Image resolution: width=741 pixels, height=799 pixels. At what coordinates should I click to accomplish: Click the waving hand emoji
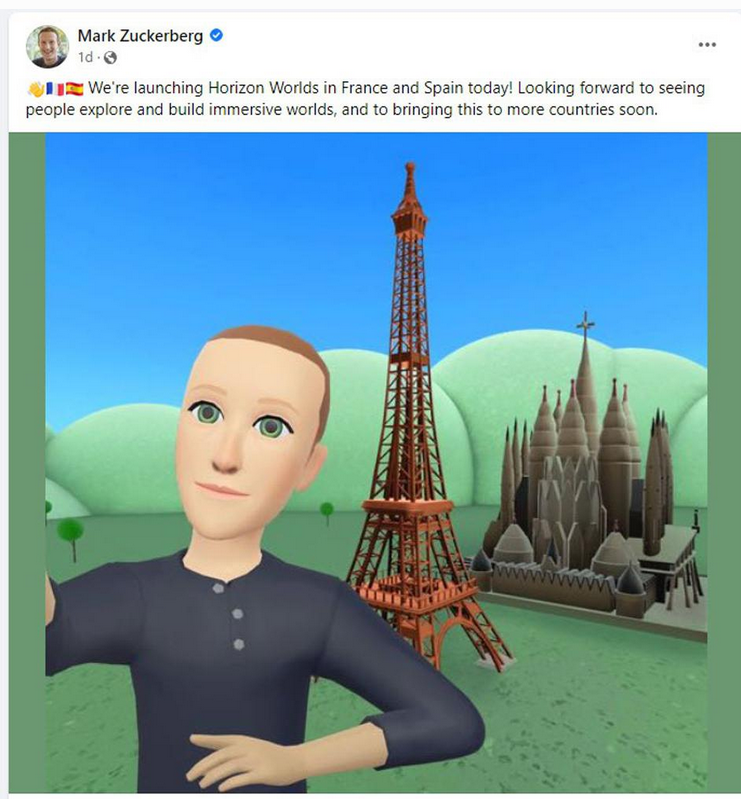(x=36, y=89)
